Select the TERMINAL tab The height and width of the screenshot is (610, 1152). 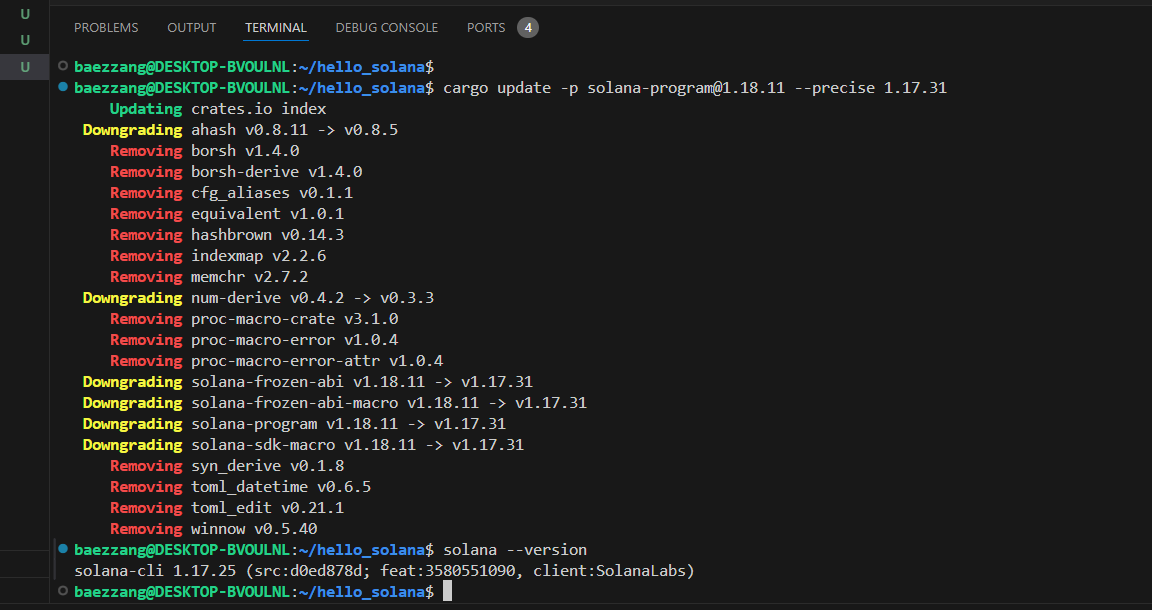pyautogui.click(x=276, y=28)
